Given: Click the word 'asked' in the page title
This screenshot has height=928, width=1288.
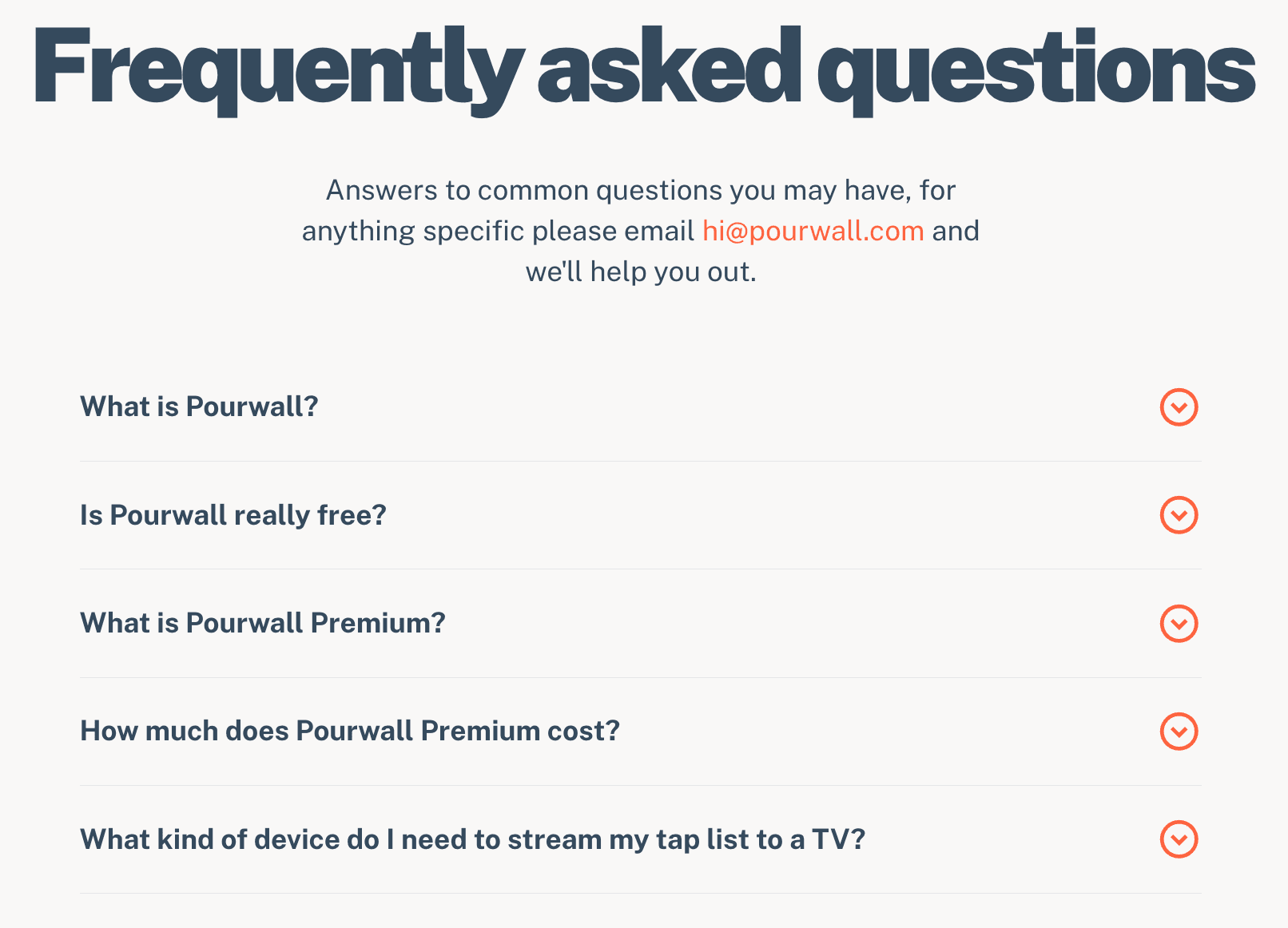Looking at the screenshot, I should [670, 68].
